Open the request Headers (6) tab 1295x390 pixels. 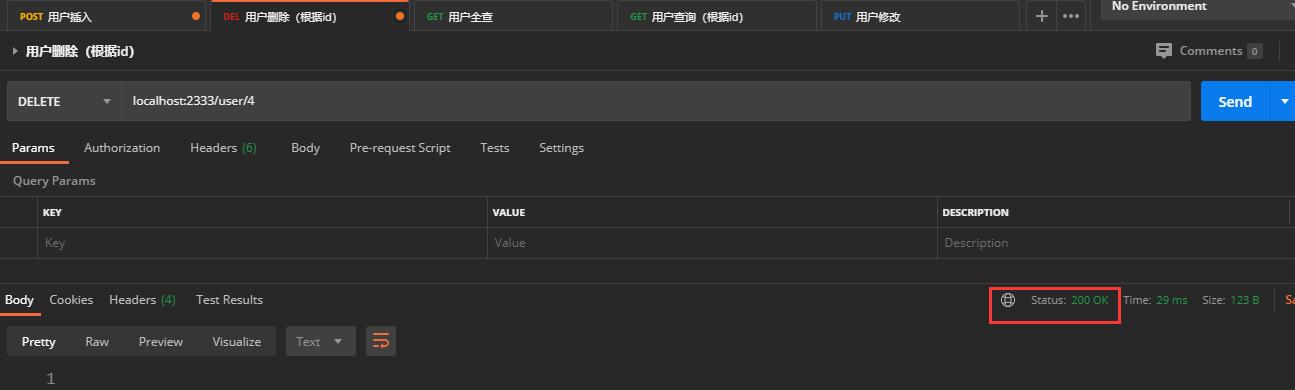coord(223,148)
